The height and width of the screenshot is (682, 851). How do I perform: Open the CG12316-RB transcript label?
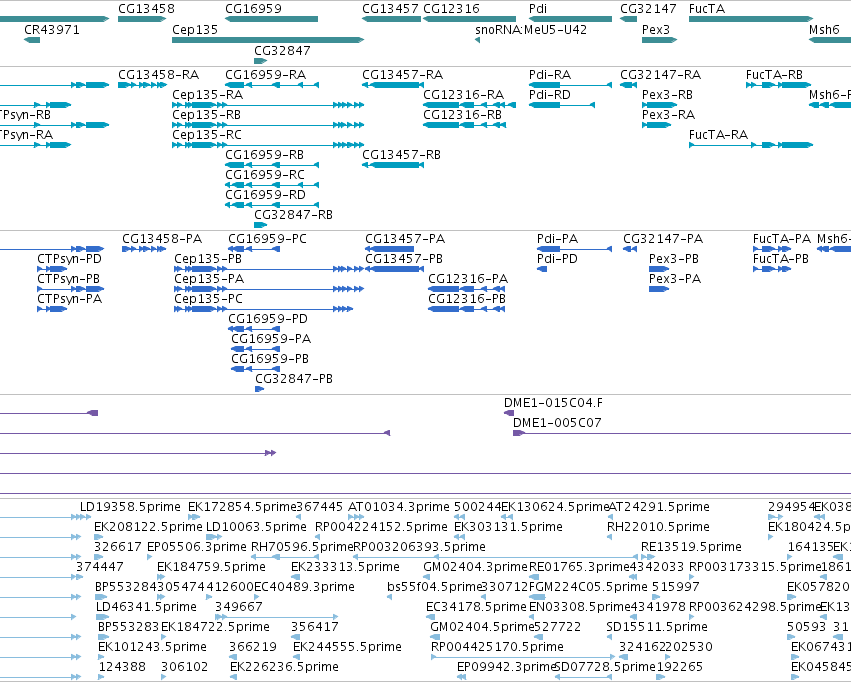click(462, 114)
